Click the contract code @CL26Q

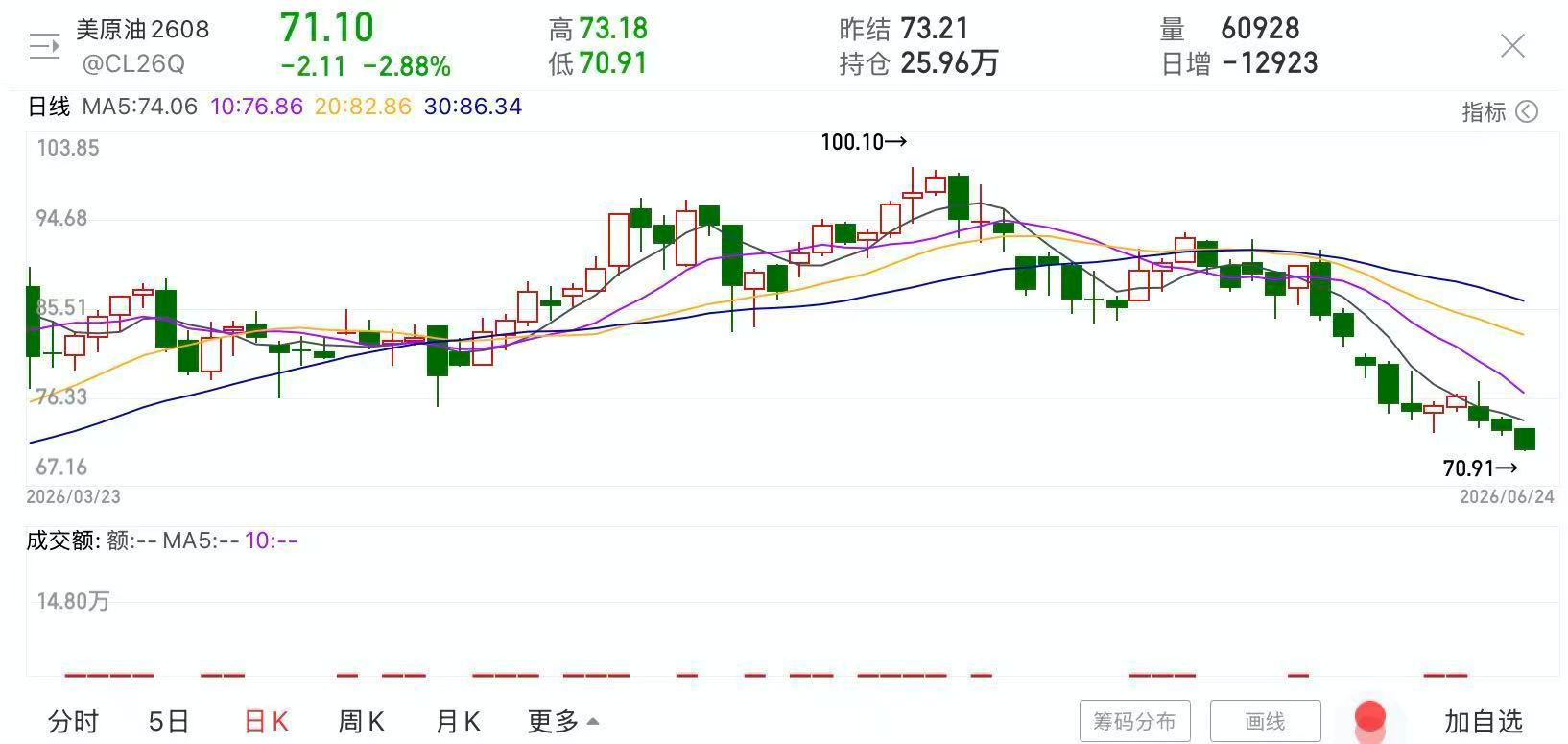[133, 64]
